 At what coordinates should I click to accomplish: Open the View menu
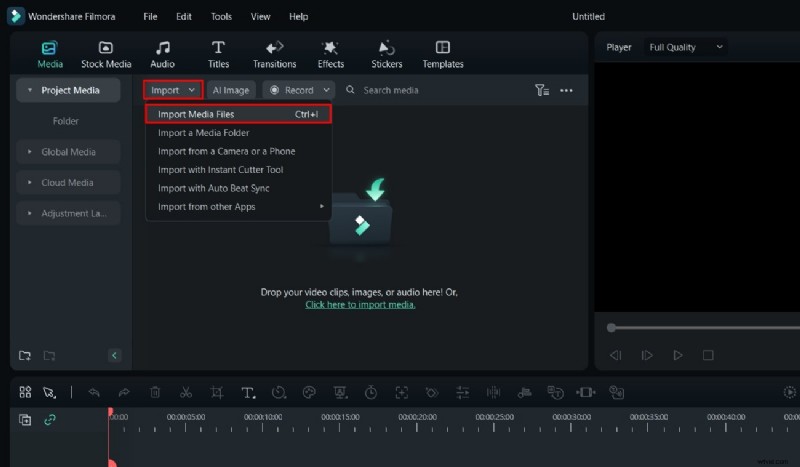coord(260,16)
